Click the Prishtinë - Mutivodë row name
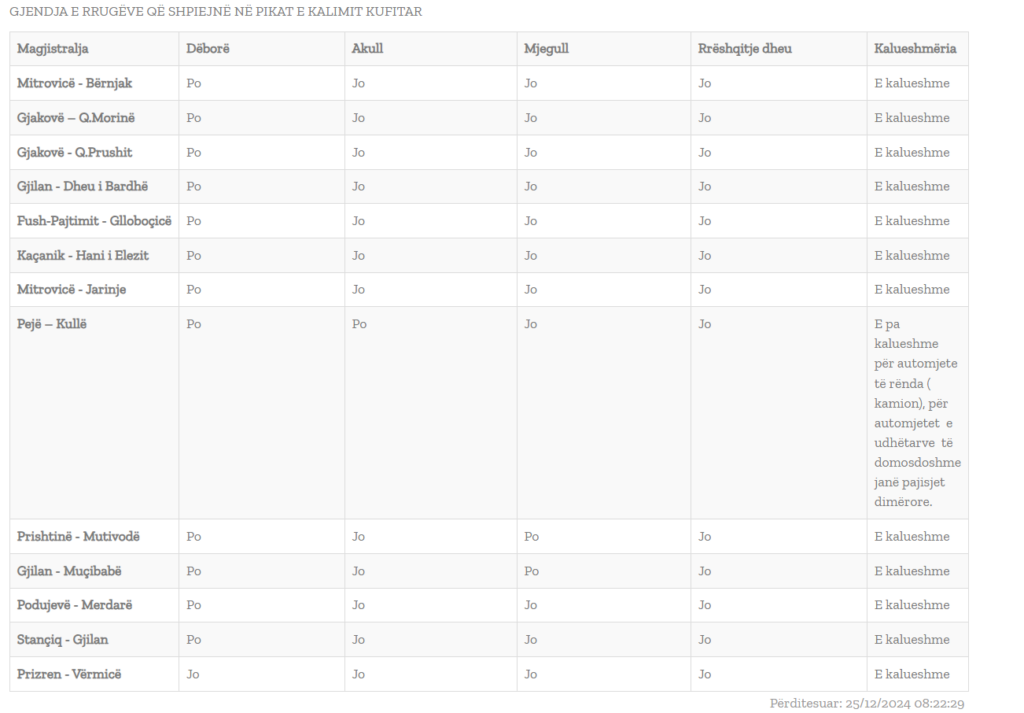The height and width of the screenshot is (713, 1024). (x=78, y=536)
